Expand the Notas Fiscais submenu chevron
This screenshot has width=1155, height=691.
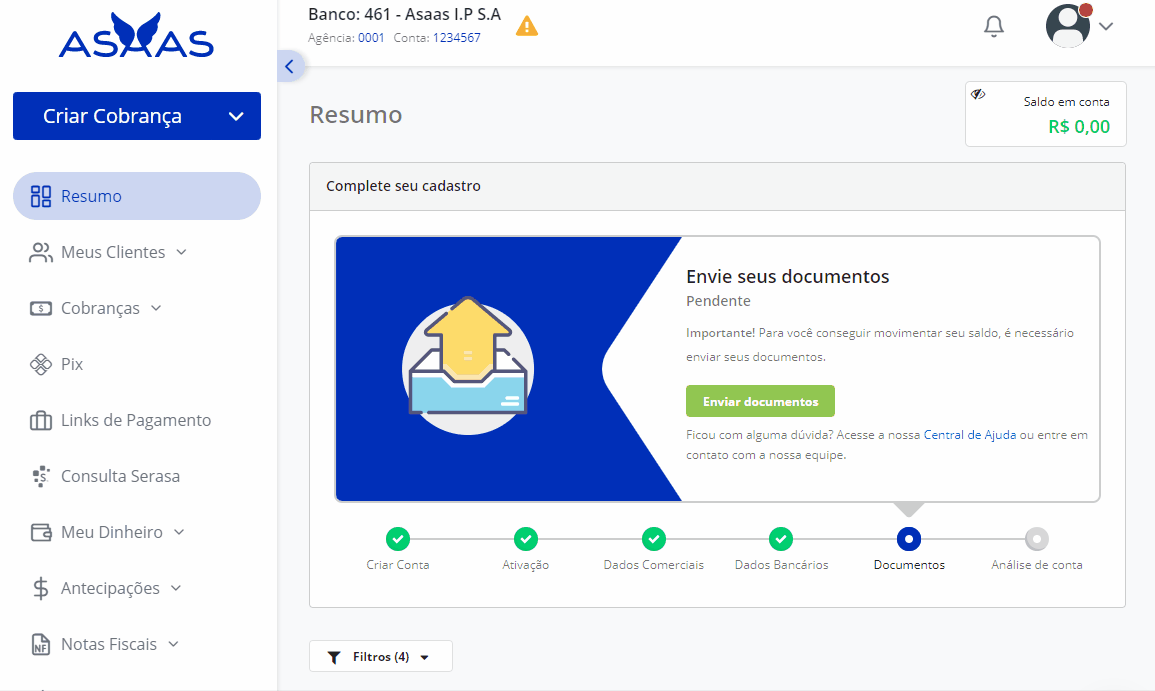(173, 644)
